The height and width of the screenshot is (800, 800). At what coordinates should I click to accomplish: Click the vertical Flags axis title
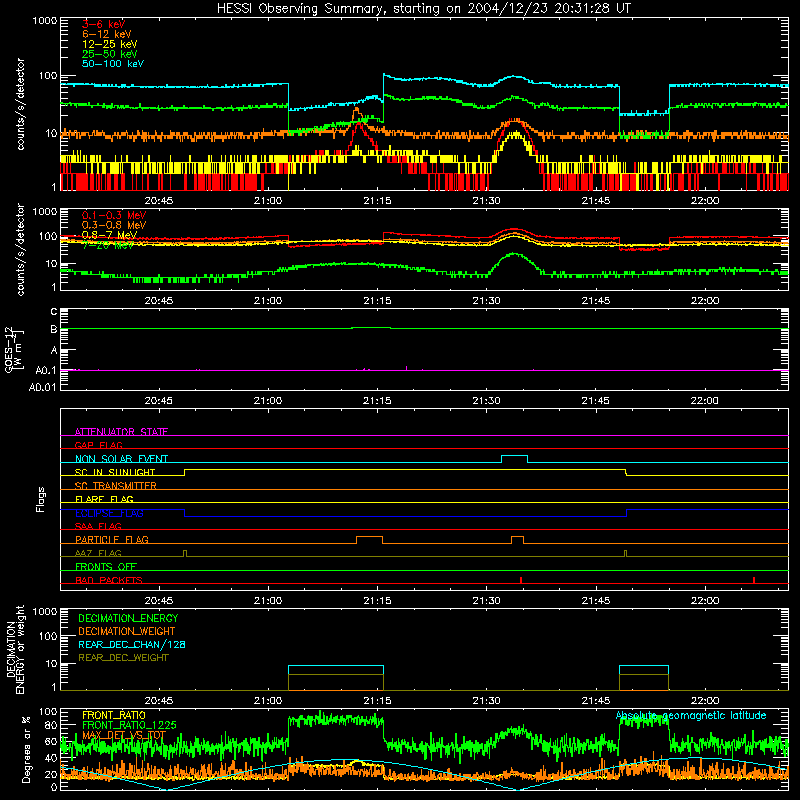click(40, 499)
